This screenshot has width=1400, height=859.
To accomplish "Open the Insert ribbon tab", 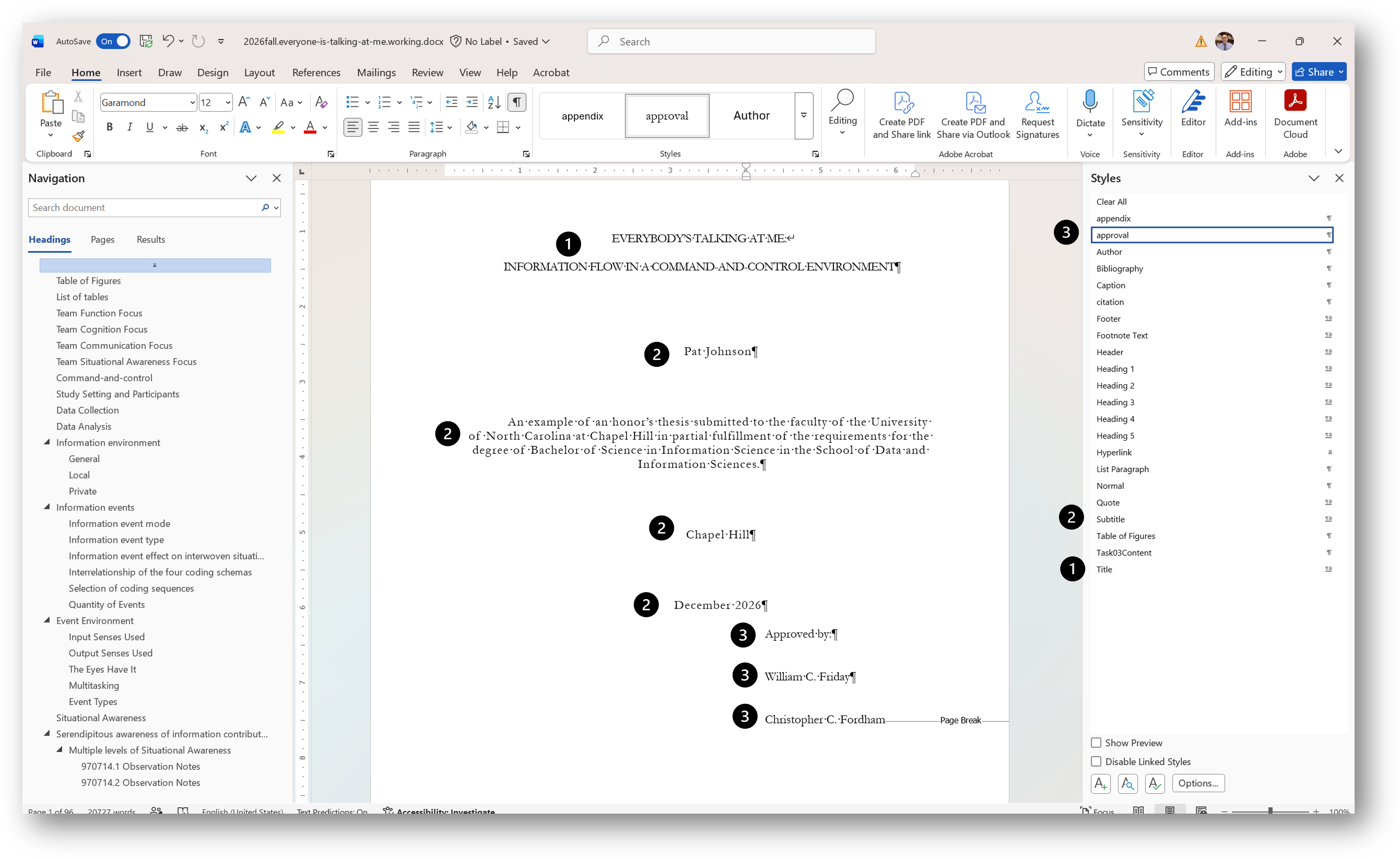I will (129, 73).
